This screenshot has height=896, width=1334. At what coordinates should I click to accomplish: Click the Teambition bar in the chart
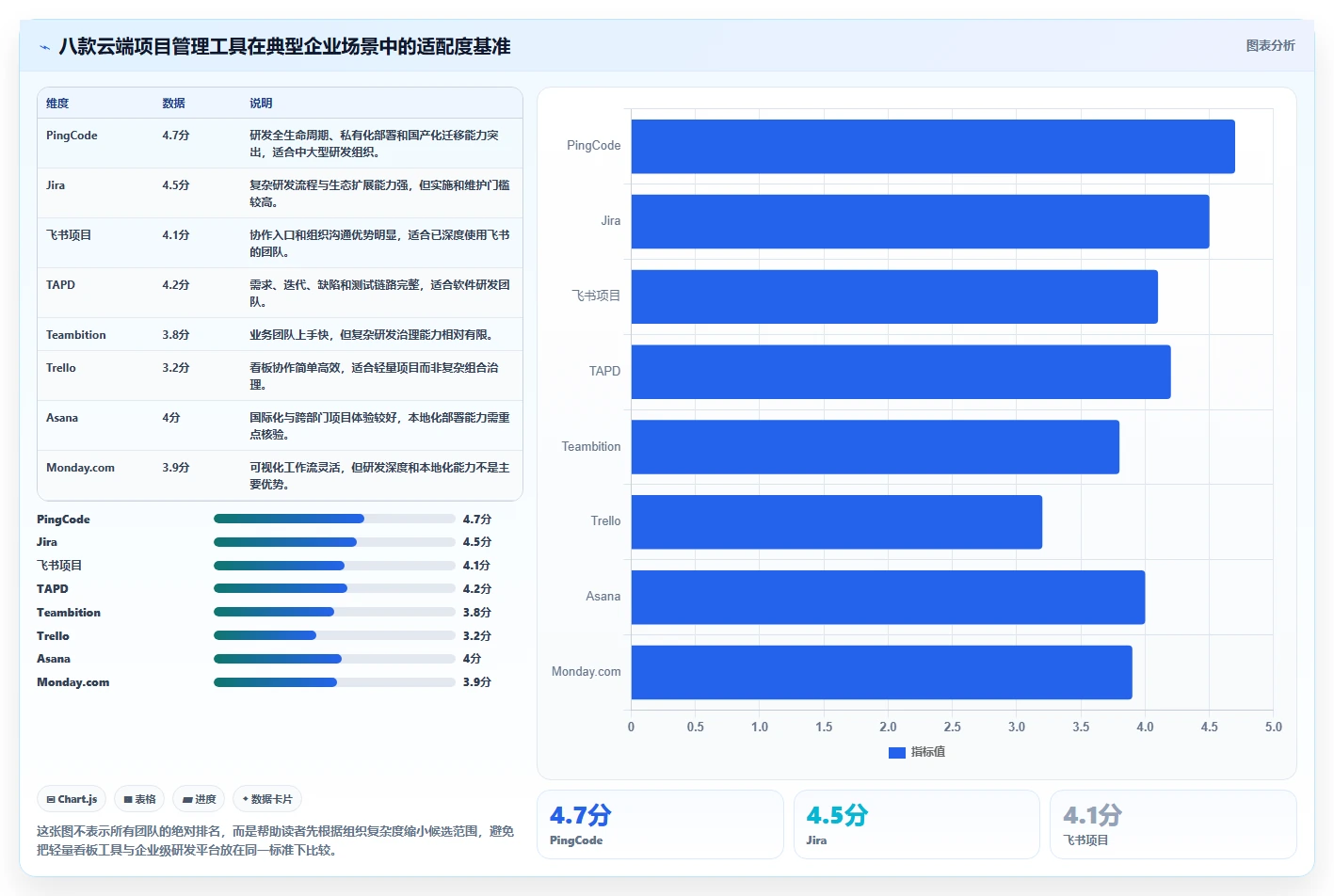coord(876,447)
